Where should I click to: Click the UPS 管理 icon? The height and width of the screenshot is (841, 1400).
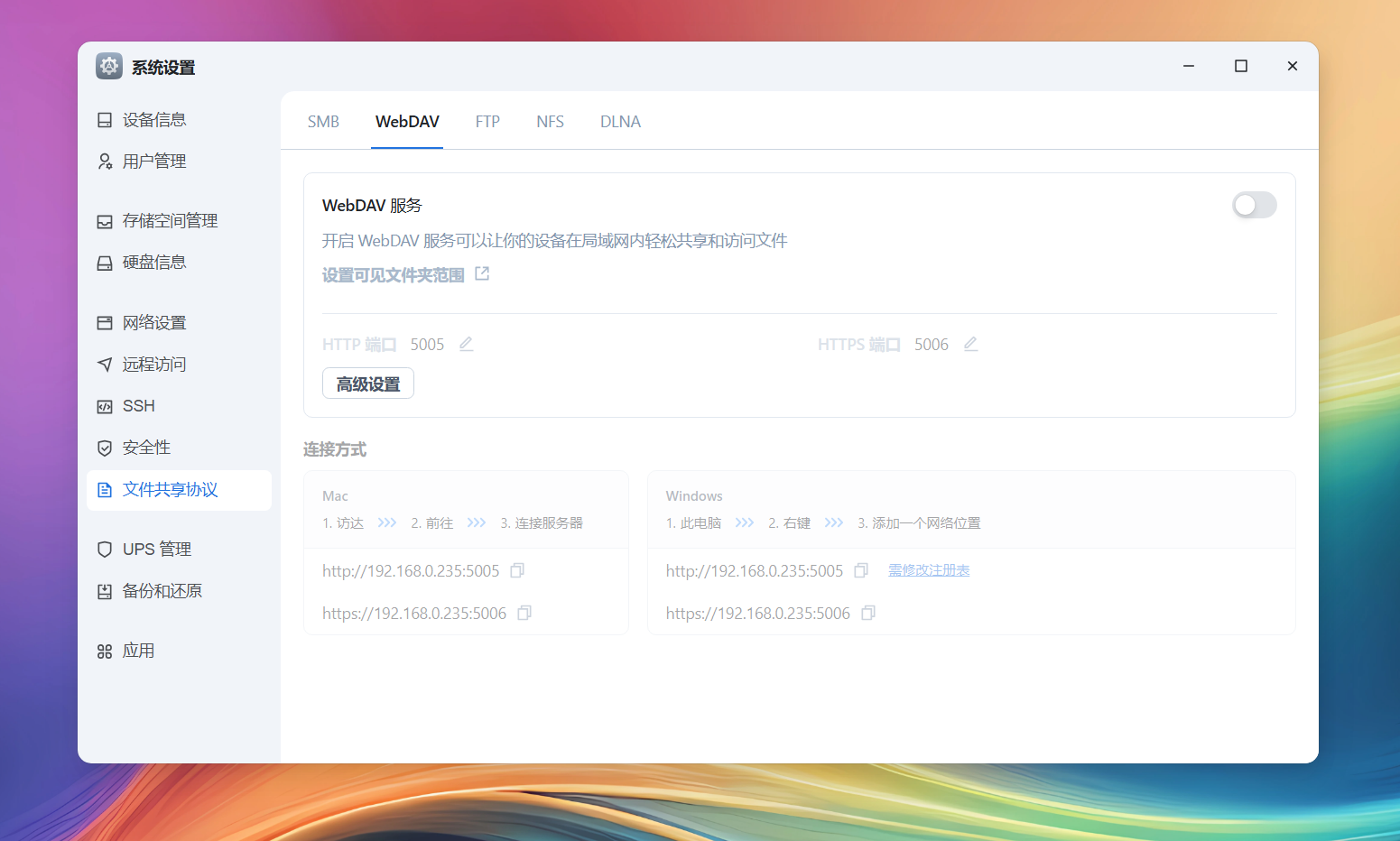click(x=105, y=550)
